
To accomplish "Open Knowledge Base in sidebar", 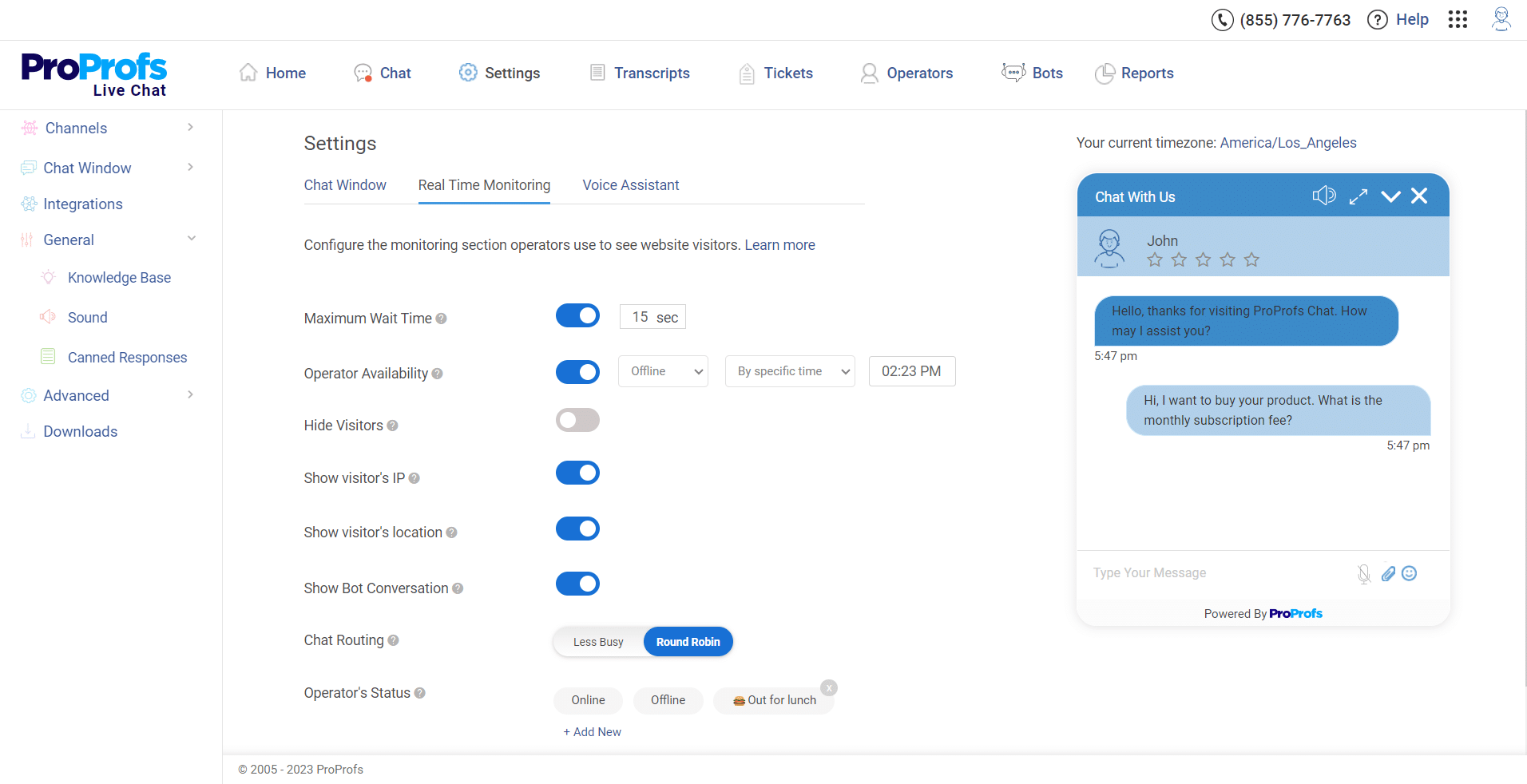I will (119, 278).
